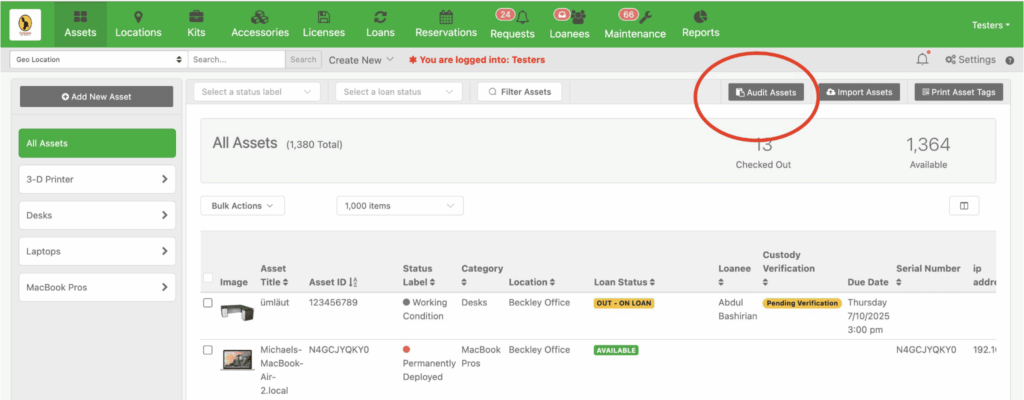Screen dimensions: 1024x400
Task: Expand the Laptops category
Action: [x=98, y=251]
